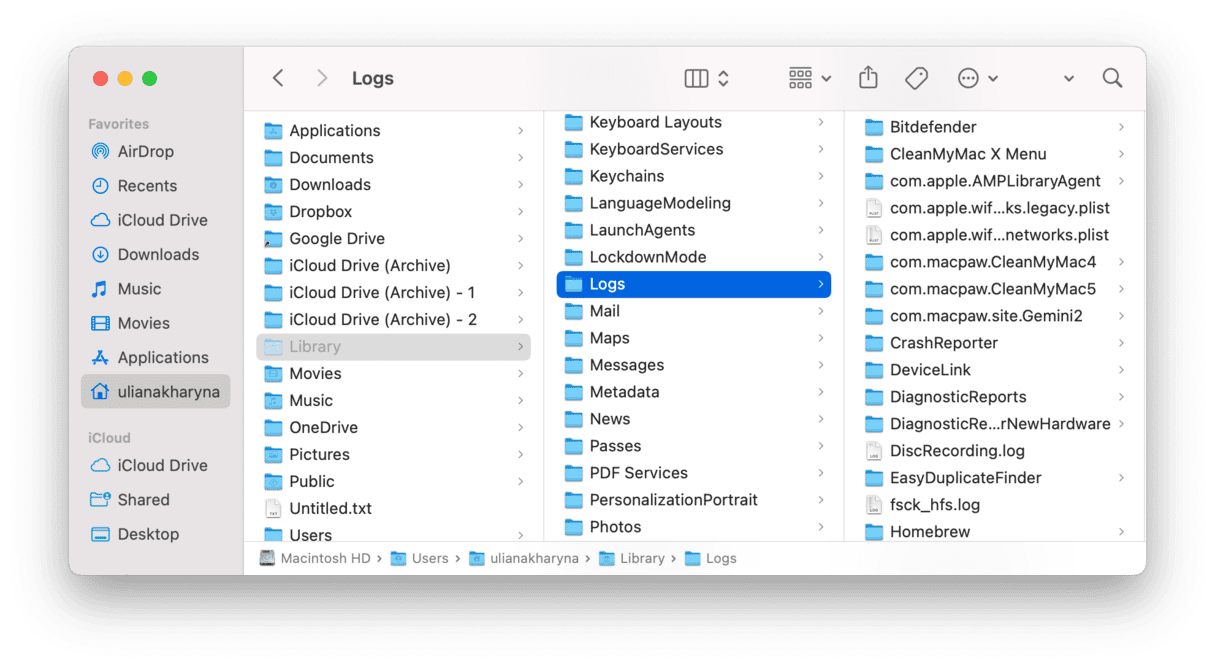Viewport: 1215px width, 666px height.
Task: Open Downloads in the sidebar
Action: coord(155,254)
